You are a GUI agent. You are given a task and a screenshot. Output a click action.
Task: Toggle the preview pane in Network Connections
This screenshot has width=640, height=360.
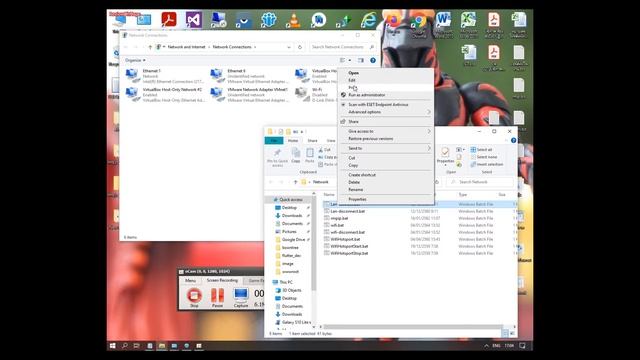coord(361,60)
